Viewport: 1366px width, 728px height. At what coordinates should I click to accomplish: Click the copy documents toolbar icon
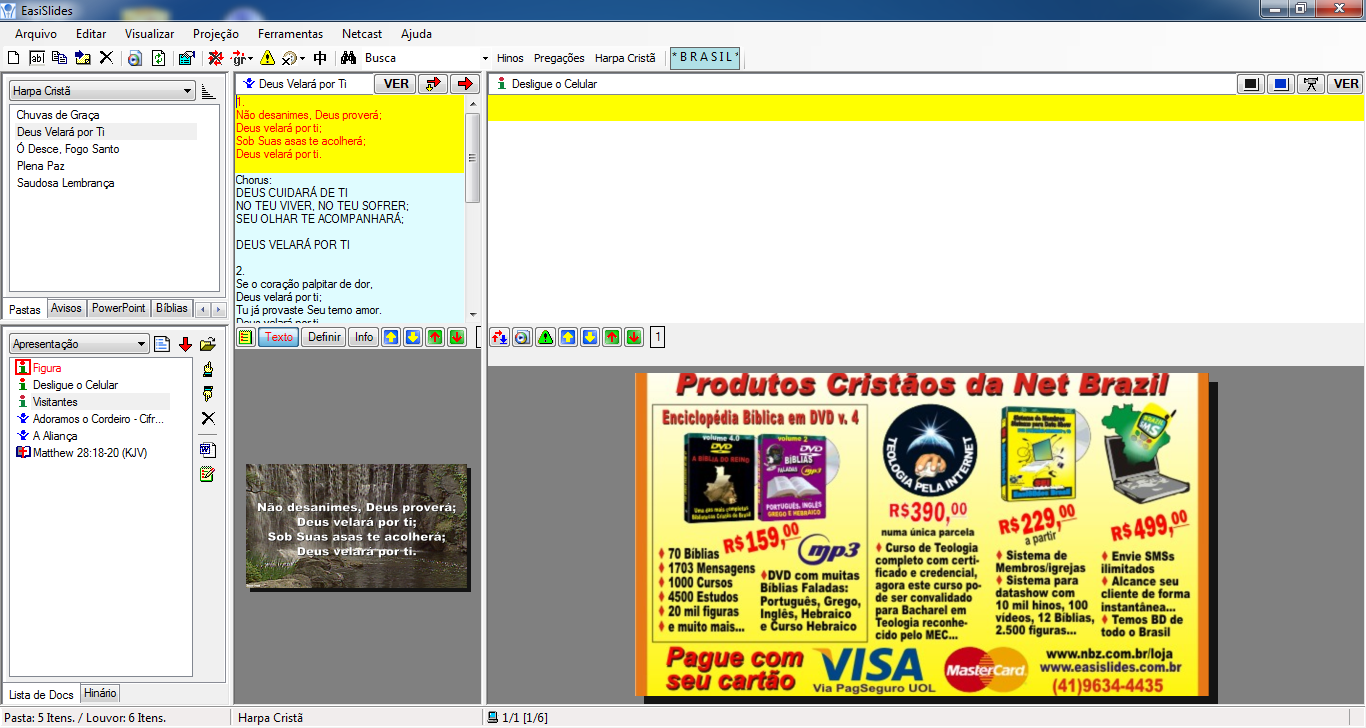pyautogui.click(x=60, y=58)
